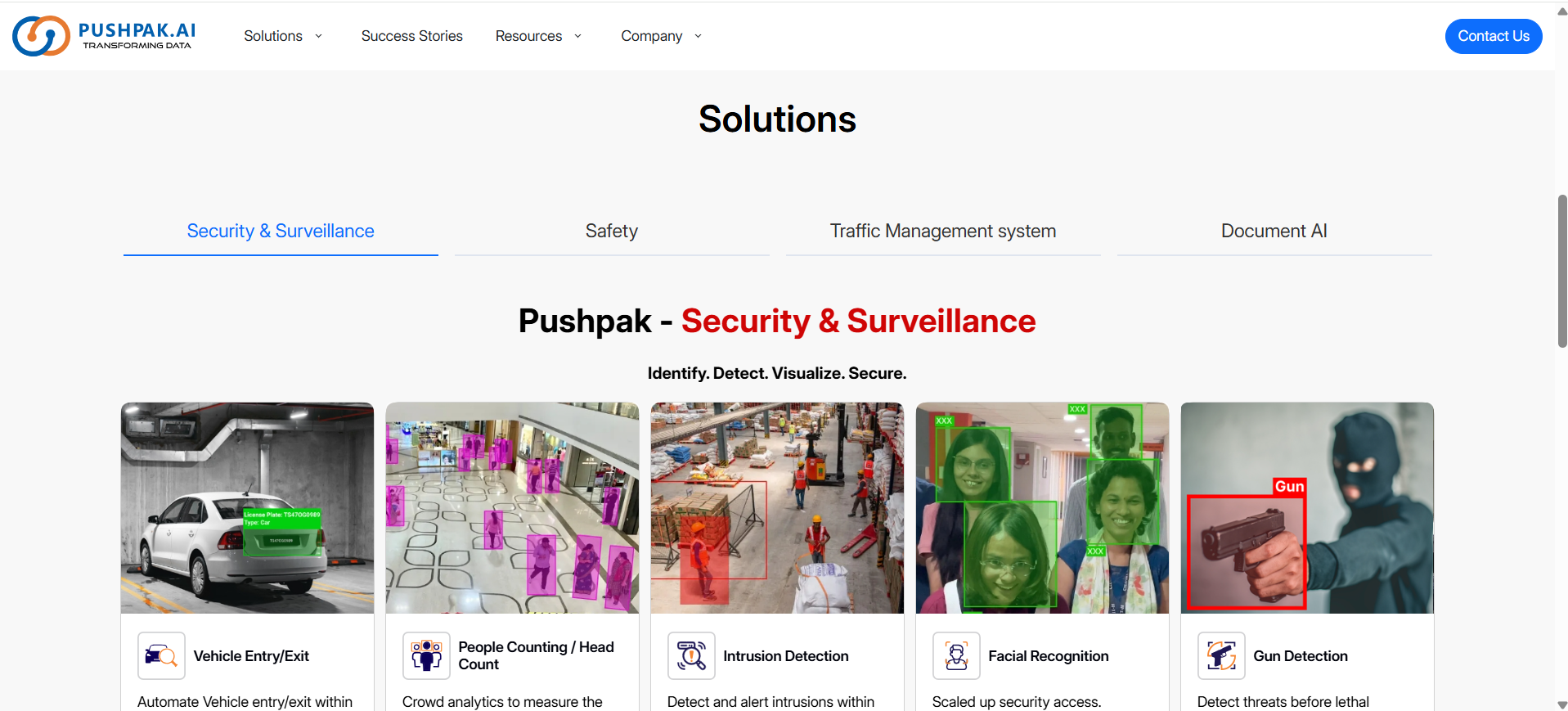Expand the Solutions dropdown arrow
This screenshot has height=711, width=1568.
tap(319, 36)
